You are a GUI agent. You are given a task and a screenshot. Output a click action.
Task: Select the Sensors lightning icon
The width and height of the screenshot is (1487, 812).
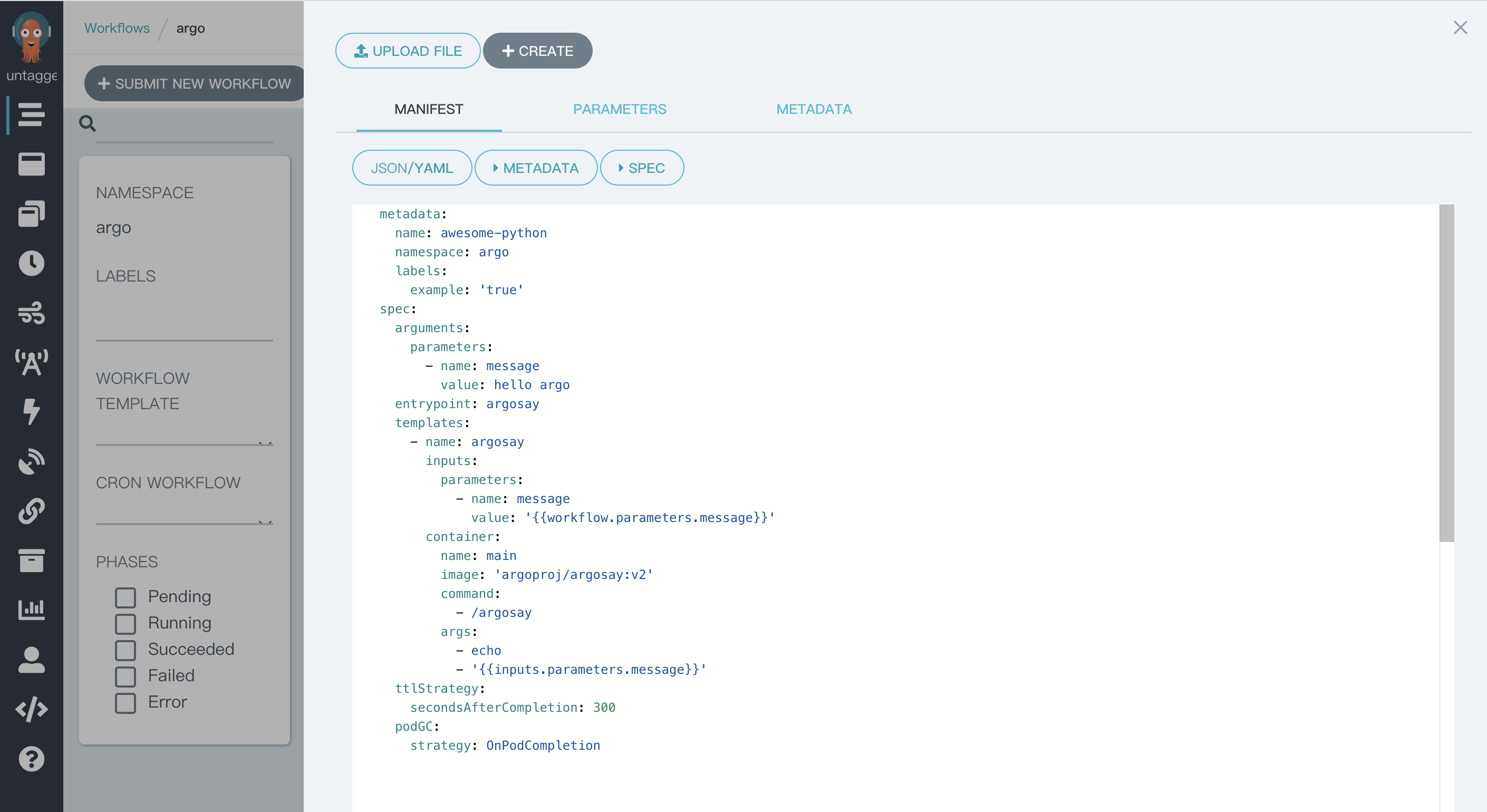point(31,412)
